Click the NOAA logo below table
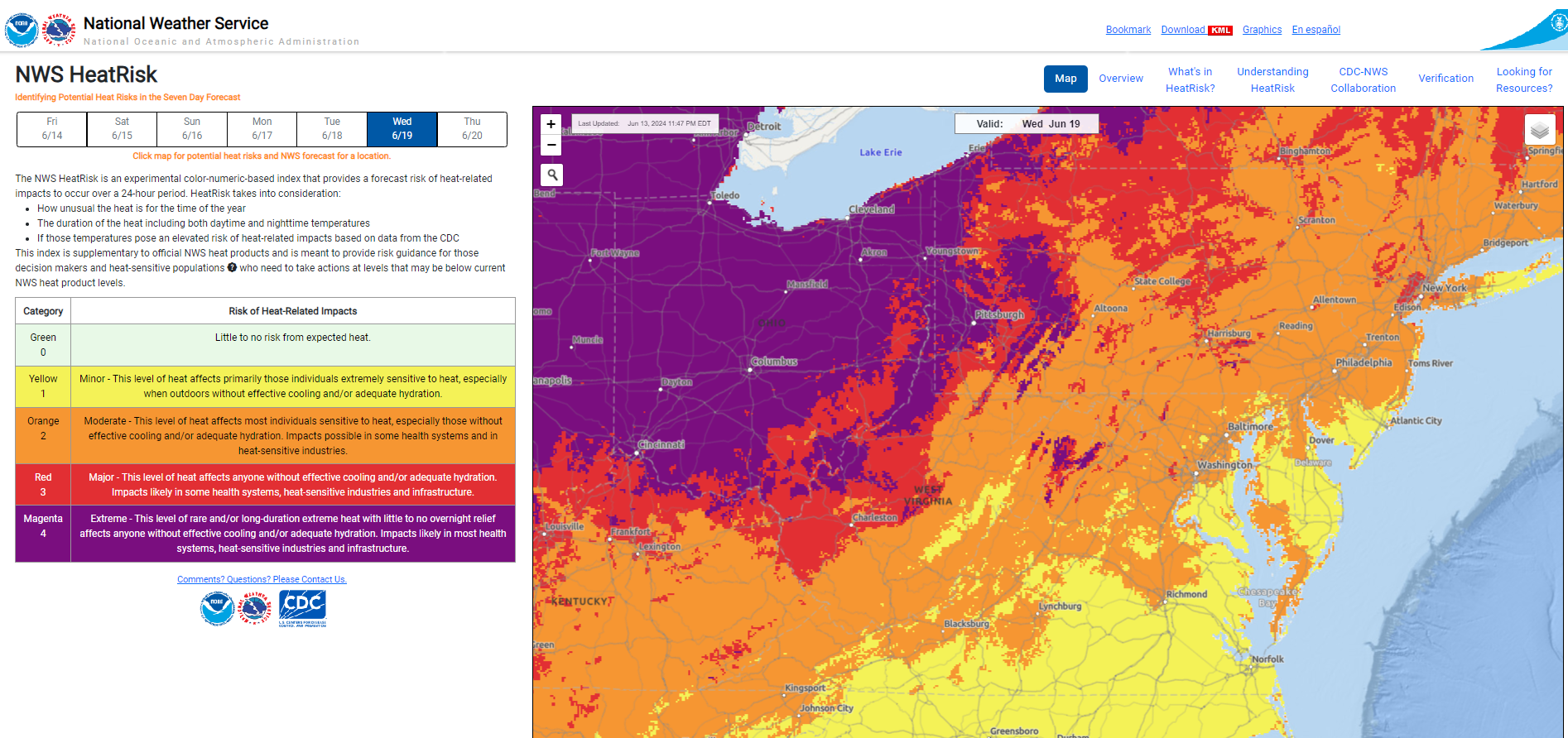Screen dimensions: 1568x738 (x=217, y=609)
